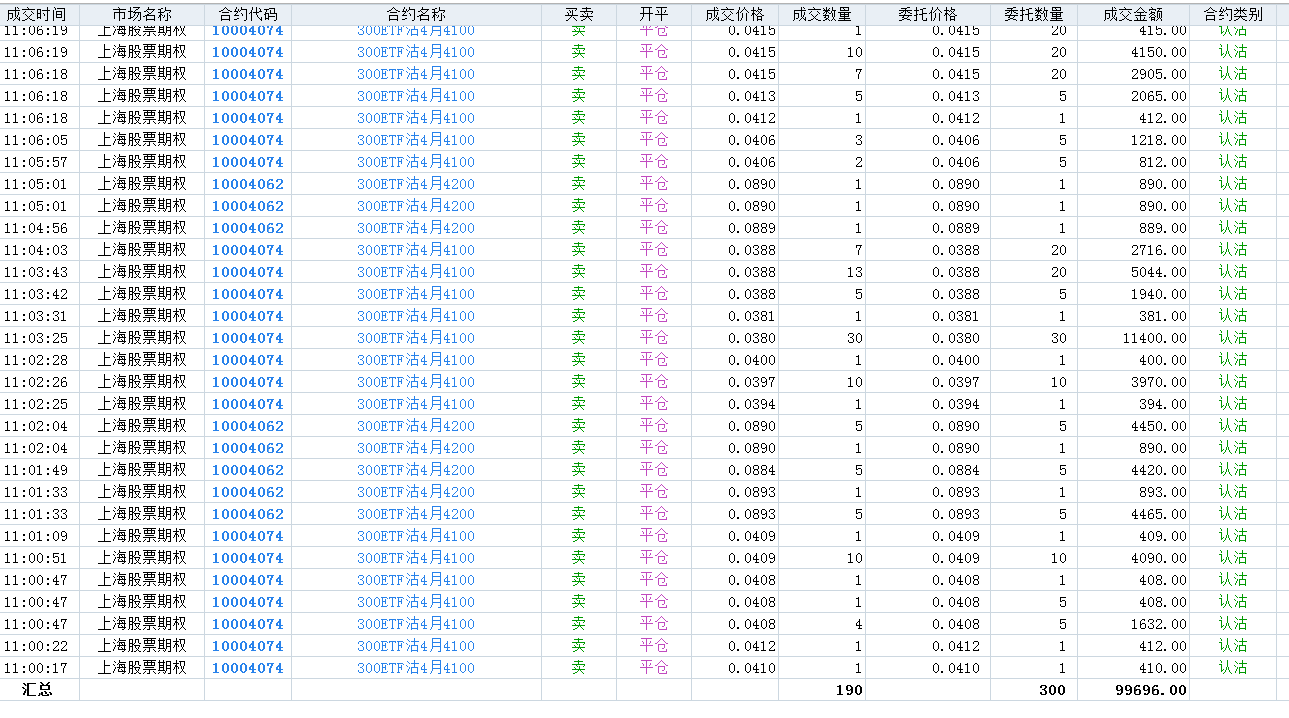1289x718 pixels.
Task: Sort by the 合约名称 column header
Action: click(x=416, y=15)
